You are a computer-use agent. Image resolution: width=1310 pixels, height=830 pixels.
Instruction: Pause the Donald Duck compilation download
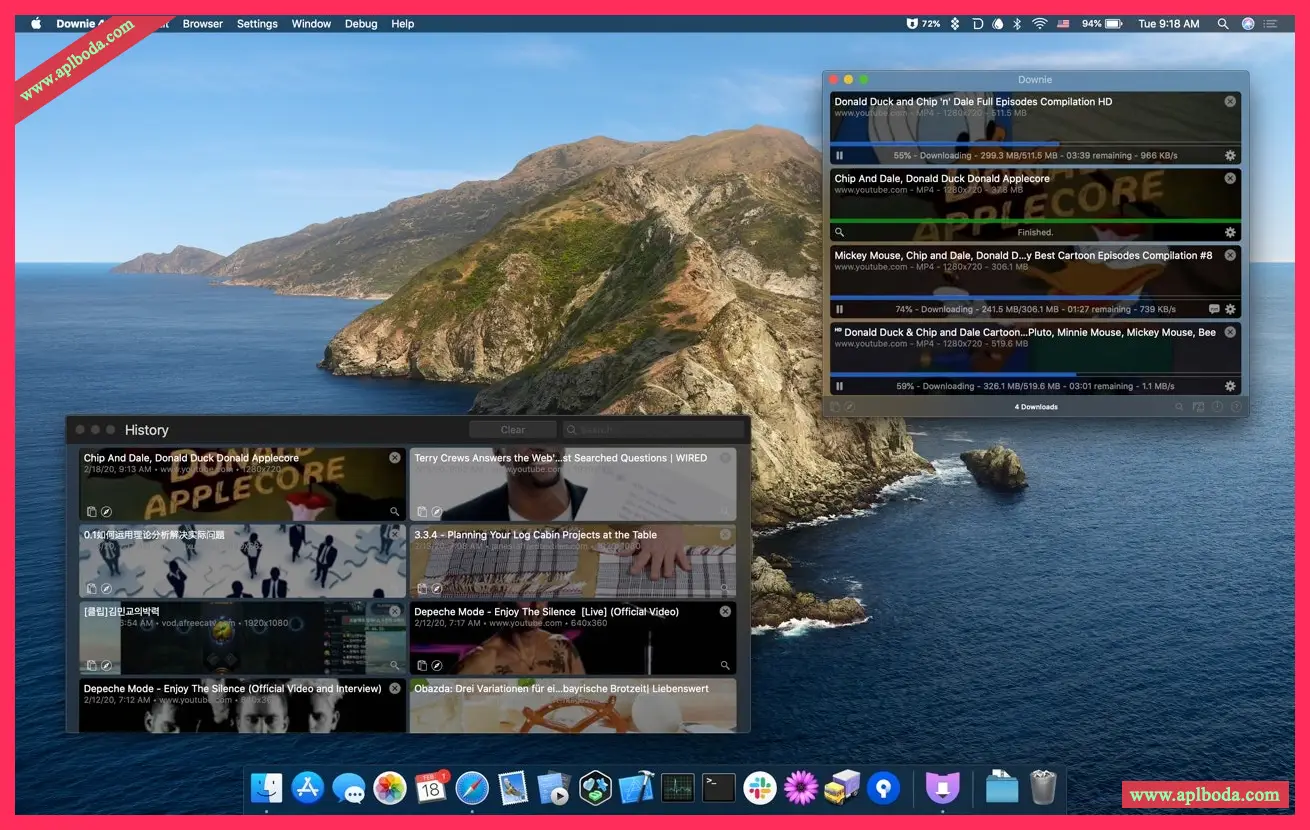(840, 155)
